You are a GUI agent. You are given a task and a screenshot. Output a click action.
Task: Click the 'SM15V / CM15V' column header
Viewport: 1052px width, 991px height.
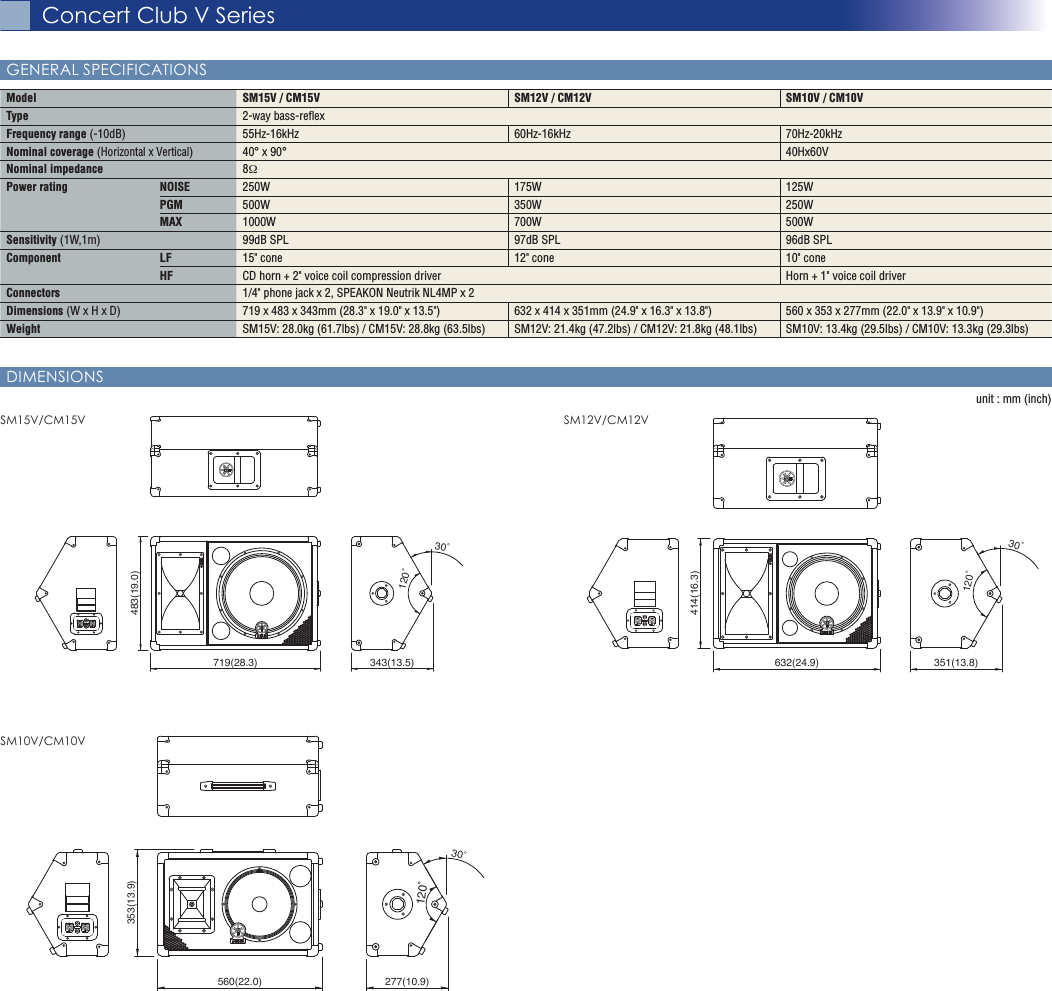(281, 98)
